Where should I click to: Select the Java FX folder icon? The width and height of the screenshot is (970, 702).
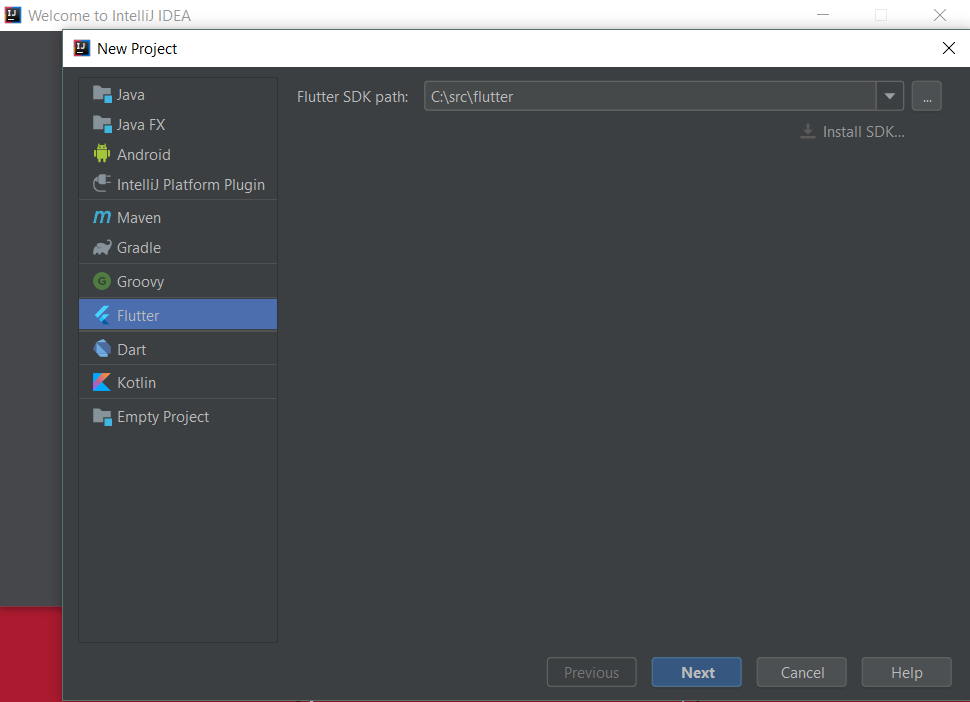coord(102,125)
